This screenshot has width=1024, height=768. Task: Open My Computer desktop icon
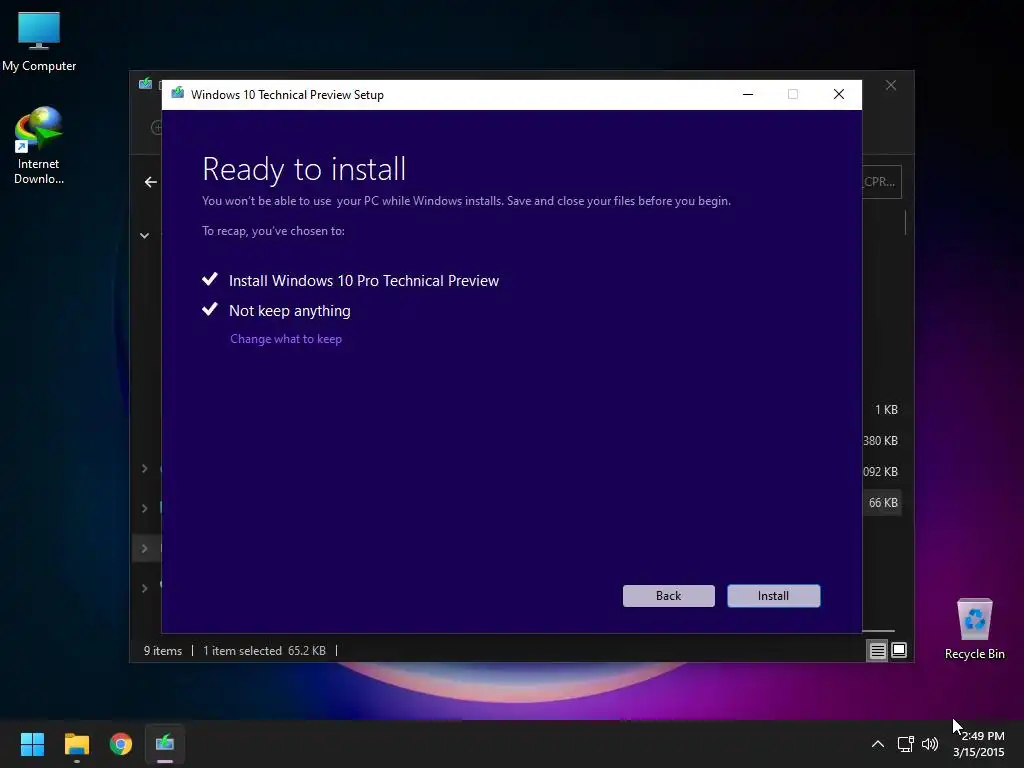point(39,41)
